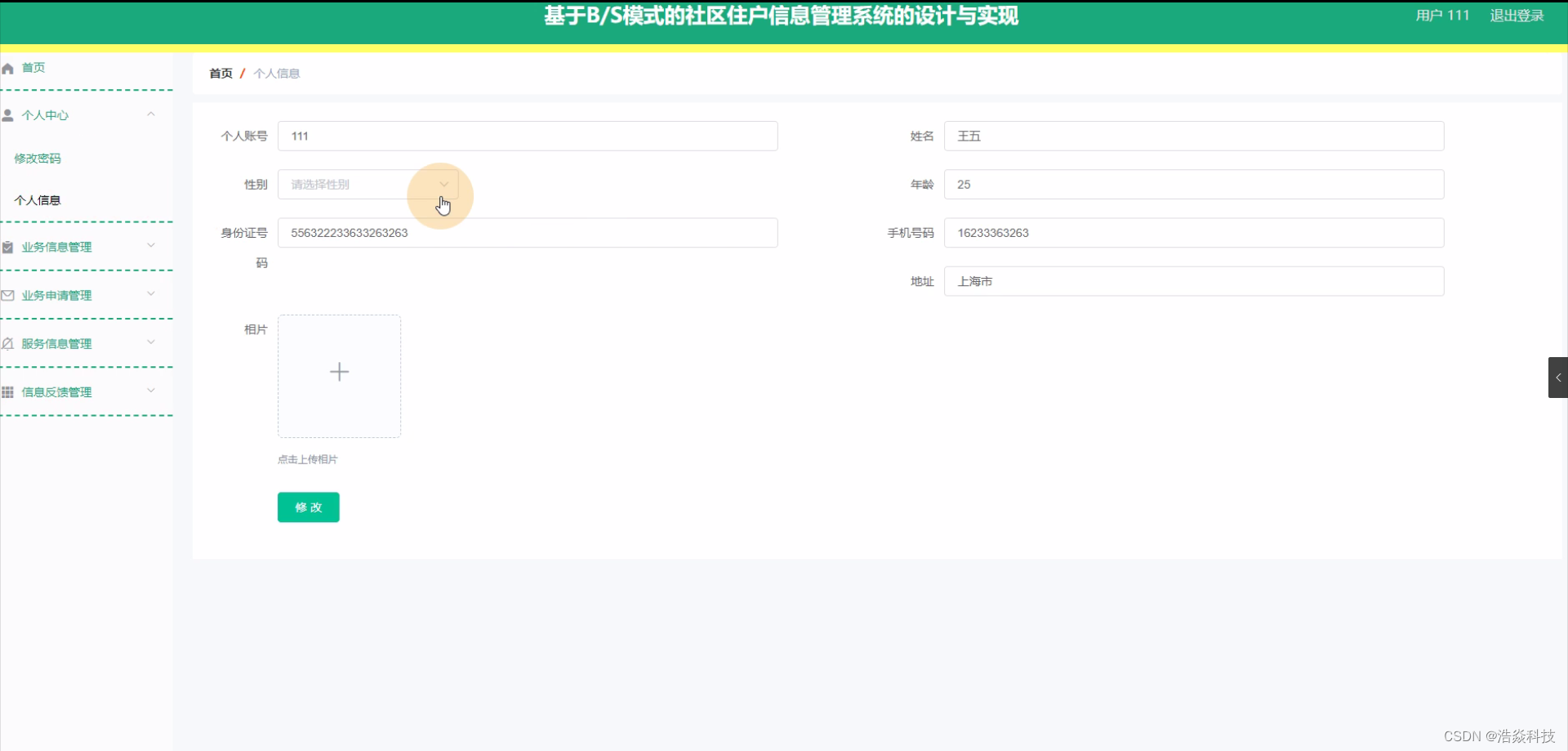Click the 首页 breadcrumb link
The height and width of the screenshot is (751, 1568).
[220, 73]
